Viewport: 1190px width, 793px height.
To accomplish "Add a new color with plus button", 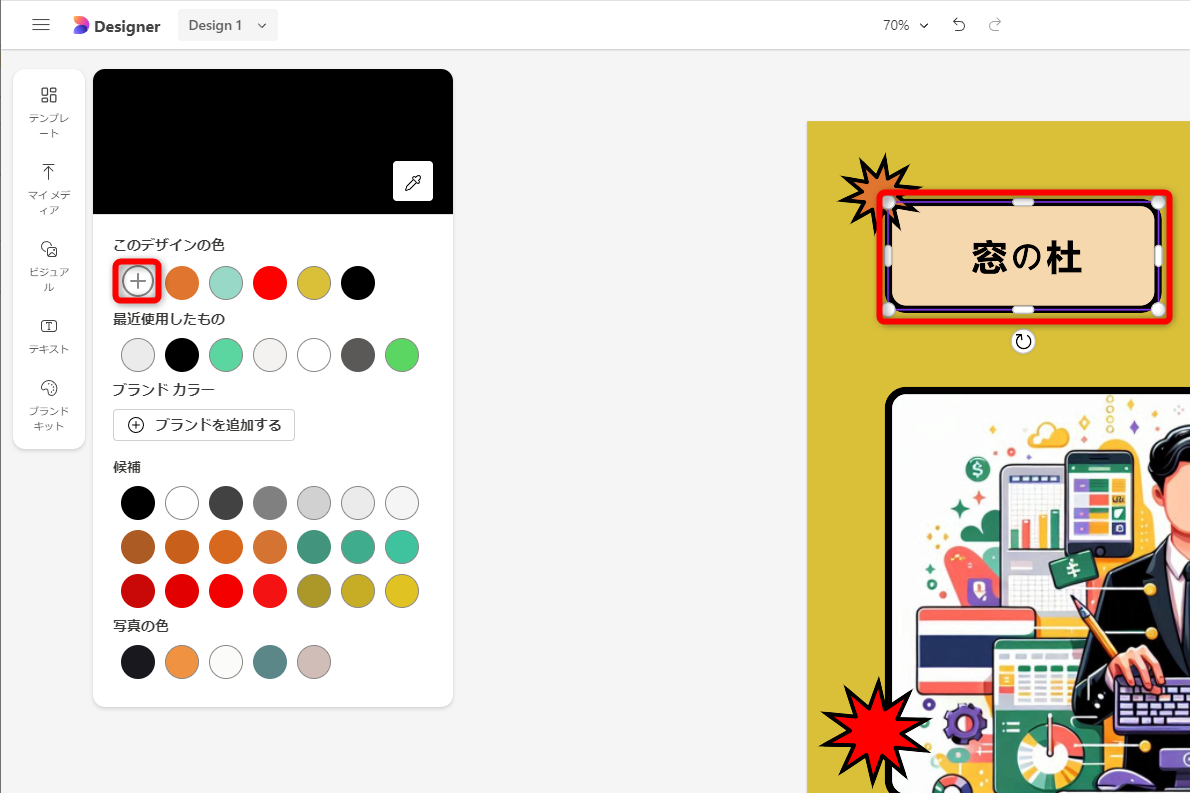I will [137, 282].
